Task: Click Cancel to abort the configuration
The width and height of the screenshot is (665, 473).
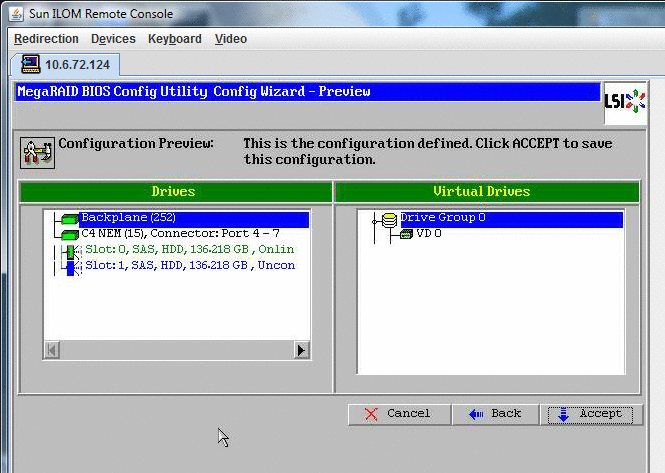Action: pos(399,414)
